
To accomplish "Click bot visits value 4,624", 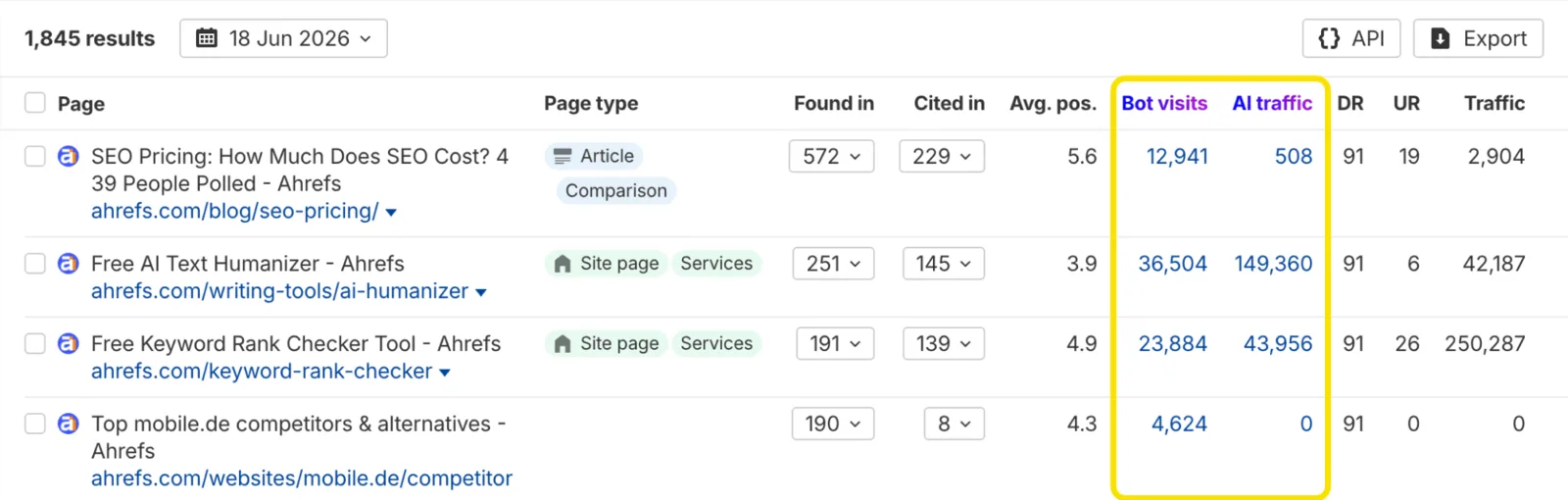I will click(x=1179, y=424).
